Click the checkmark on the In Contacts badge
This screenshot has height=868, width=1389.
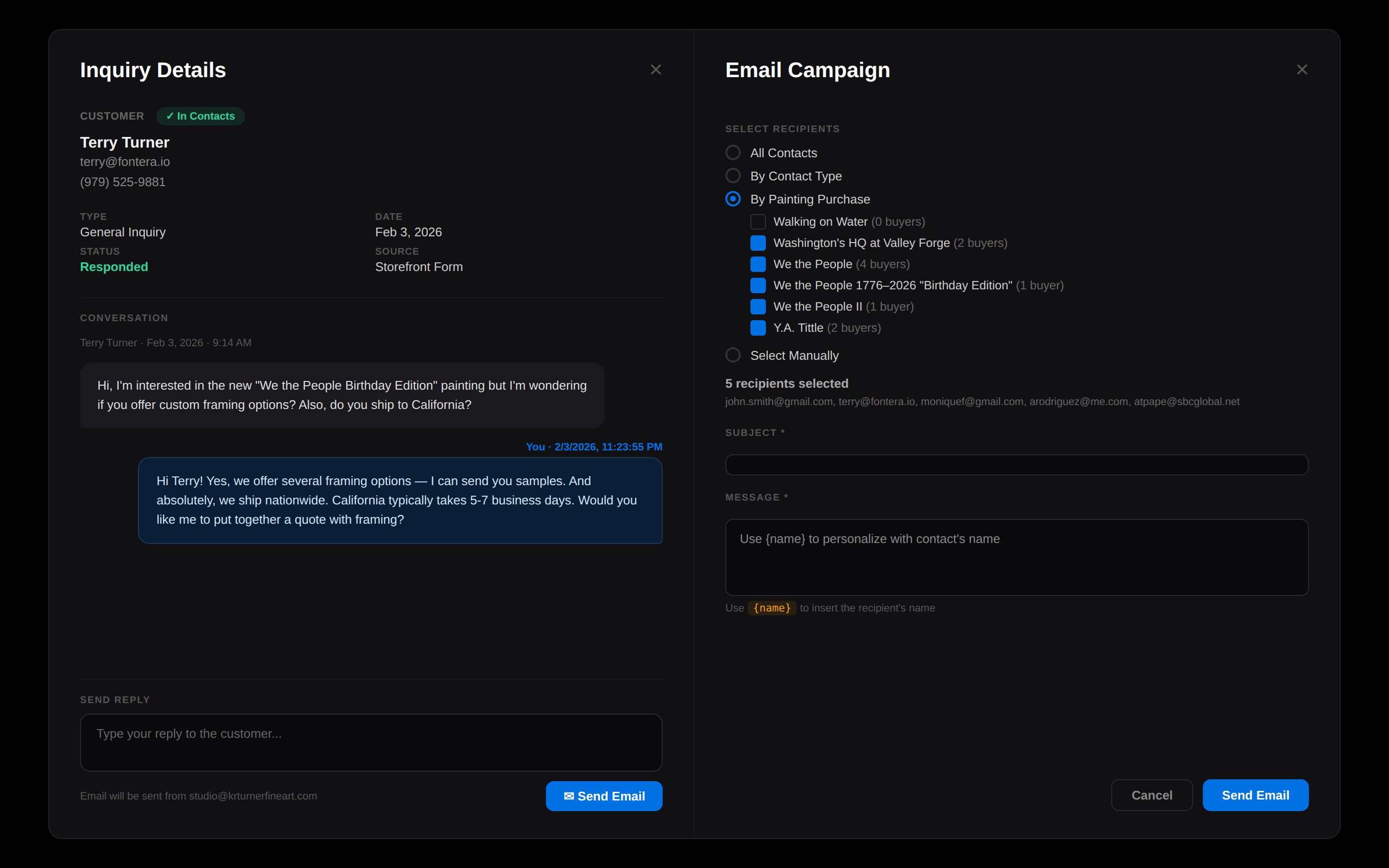170,116
